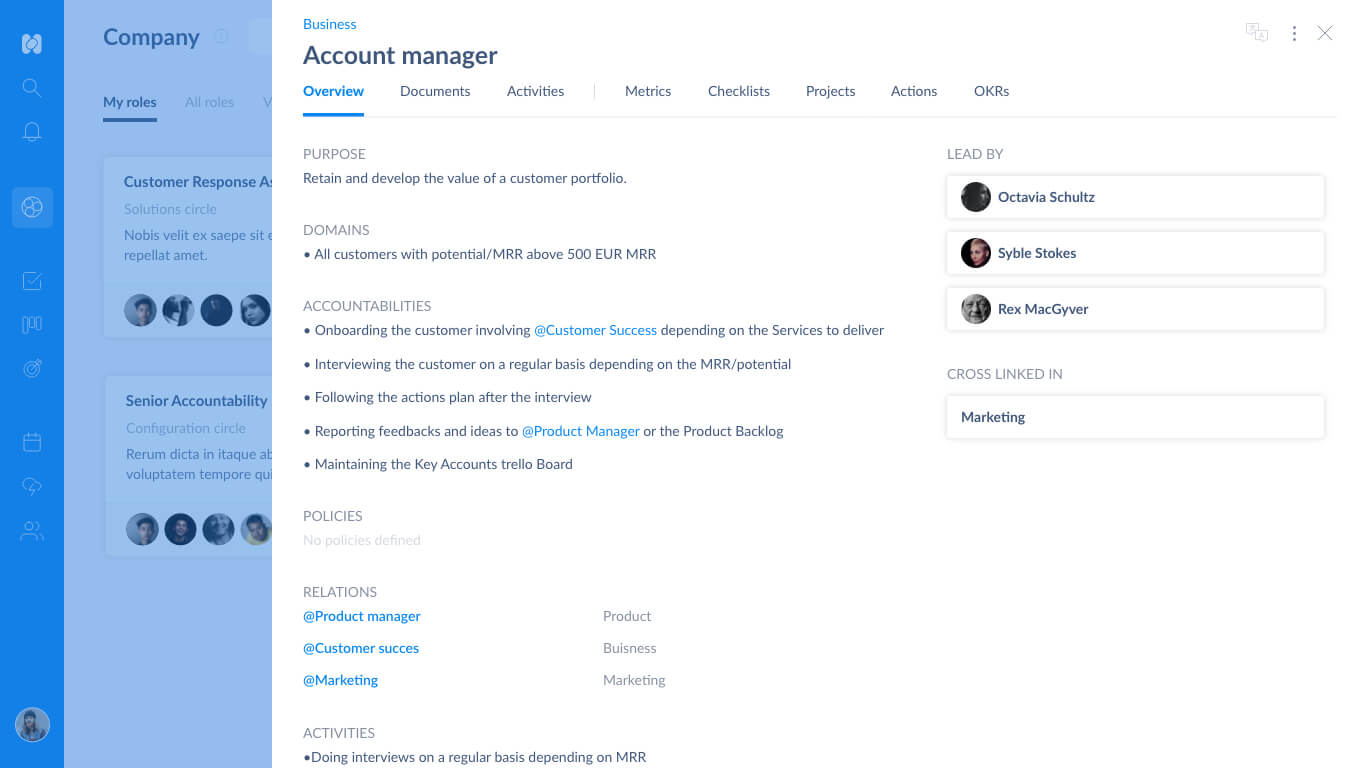This screenshot has height=768, width=1366.
Task: Open the kanban board sidebar icon
Action: (32, 325)
